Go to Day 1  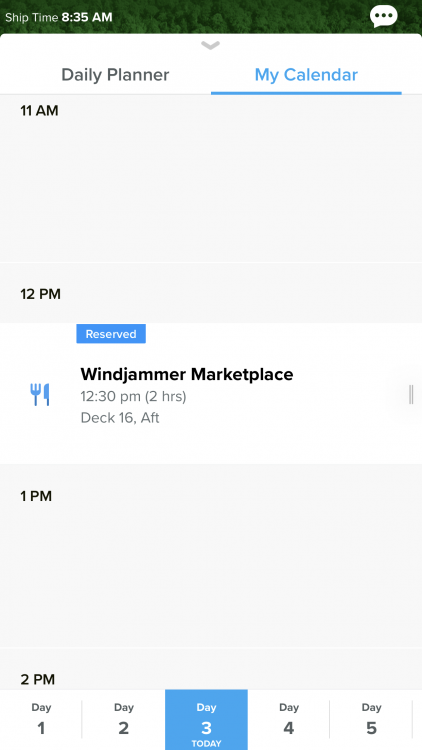(x=41, y=720)
